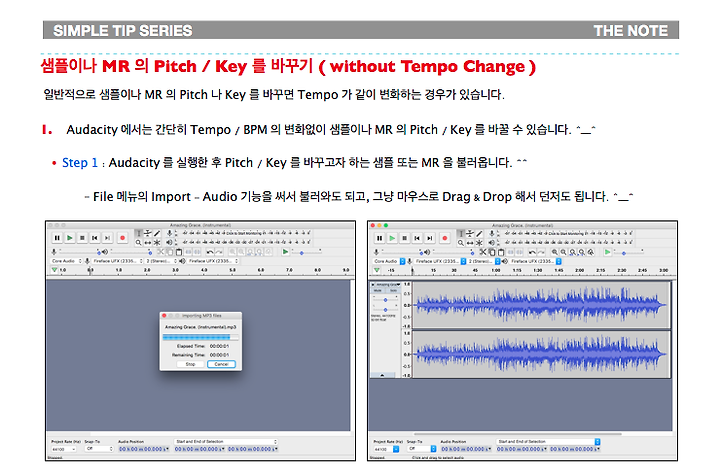Select the Draw pencil tool in waveform window
Image resolution: width=720 pixels, height=473 pixels.
click(x=479, y=234)
